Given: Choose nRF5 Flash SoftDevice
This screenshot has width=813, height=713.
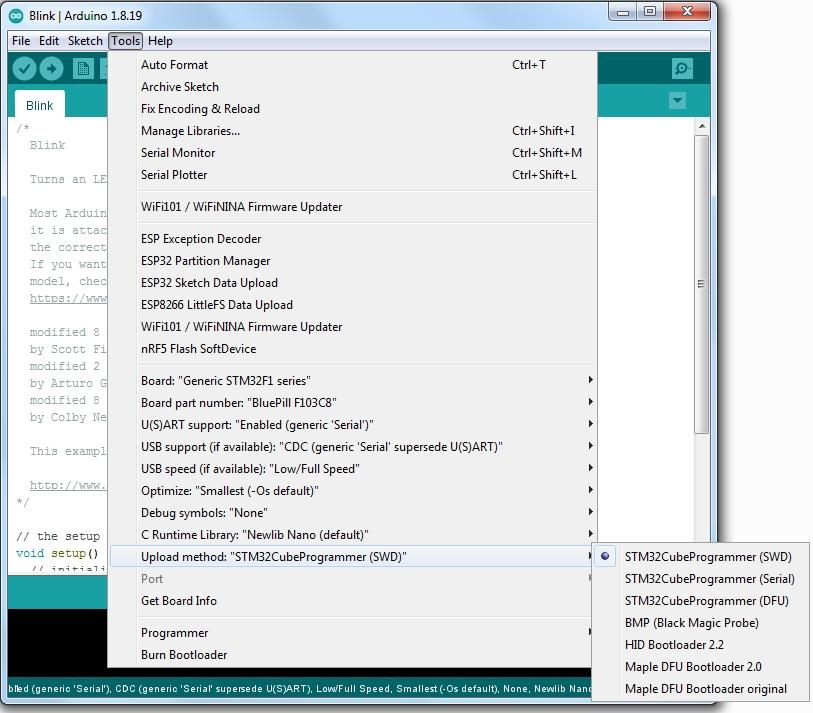Looking at the screenshot, I should pos(353,349).
